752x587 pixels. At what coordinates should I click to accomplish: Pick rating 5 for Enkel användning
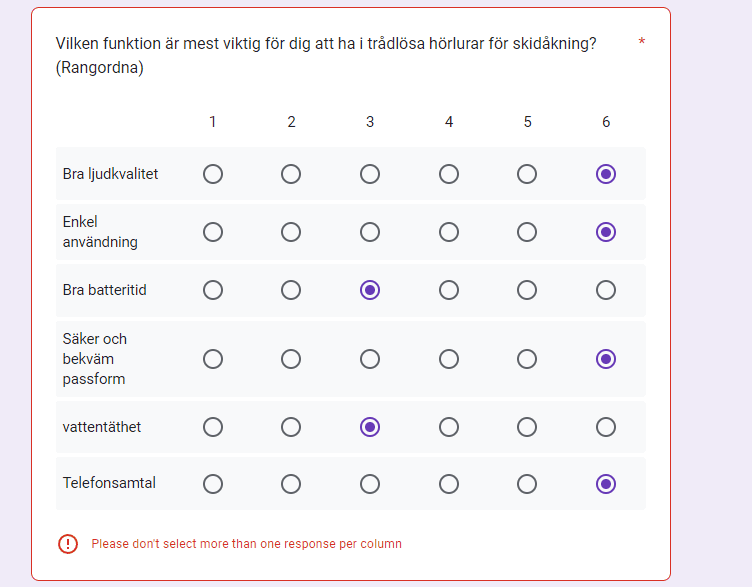pyautogui.click(x=527, y=232)
